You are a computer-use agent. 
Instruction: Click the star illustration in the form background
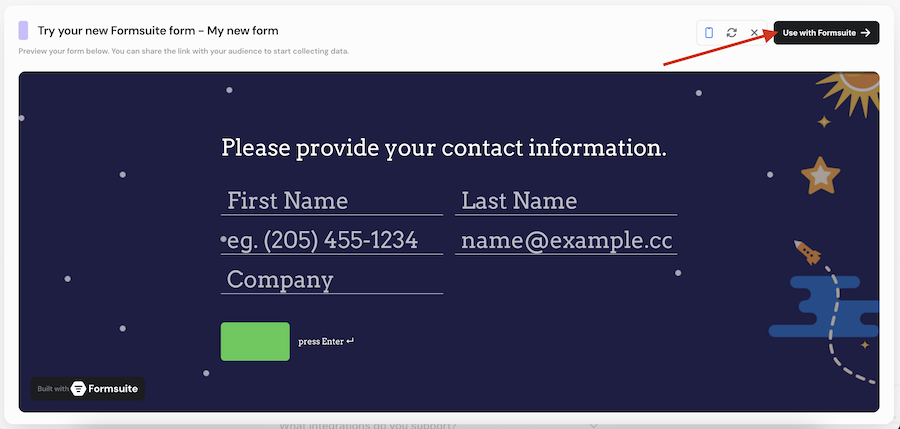(x=820, y=175)
